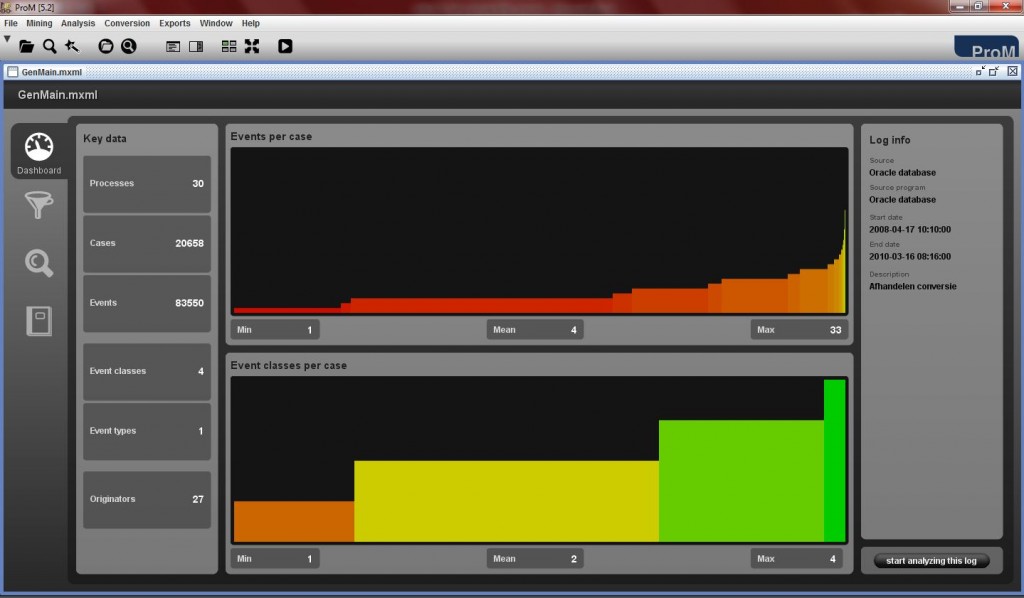Click the orange bar in Event classes chart
The width and height of the screenshot is (1024, 598).
pos(294,522)
